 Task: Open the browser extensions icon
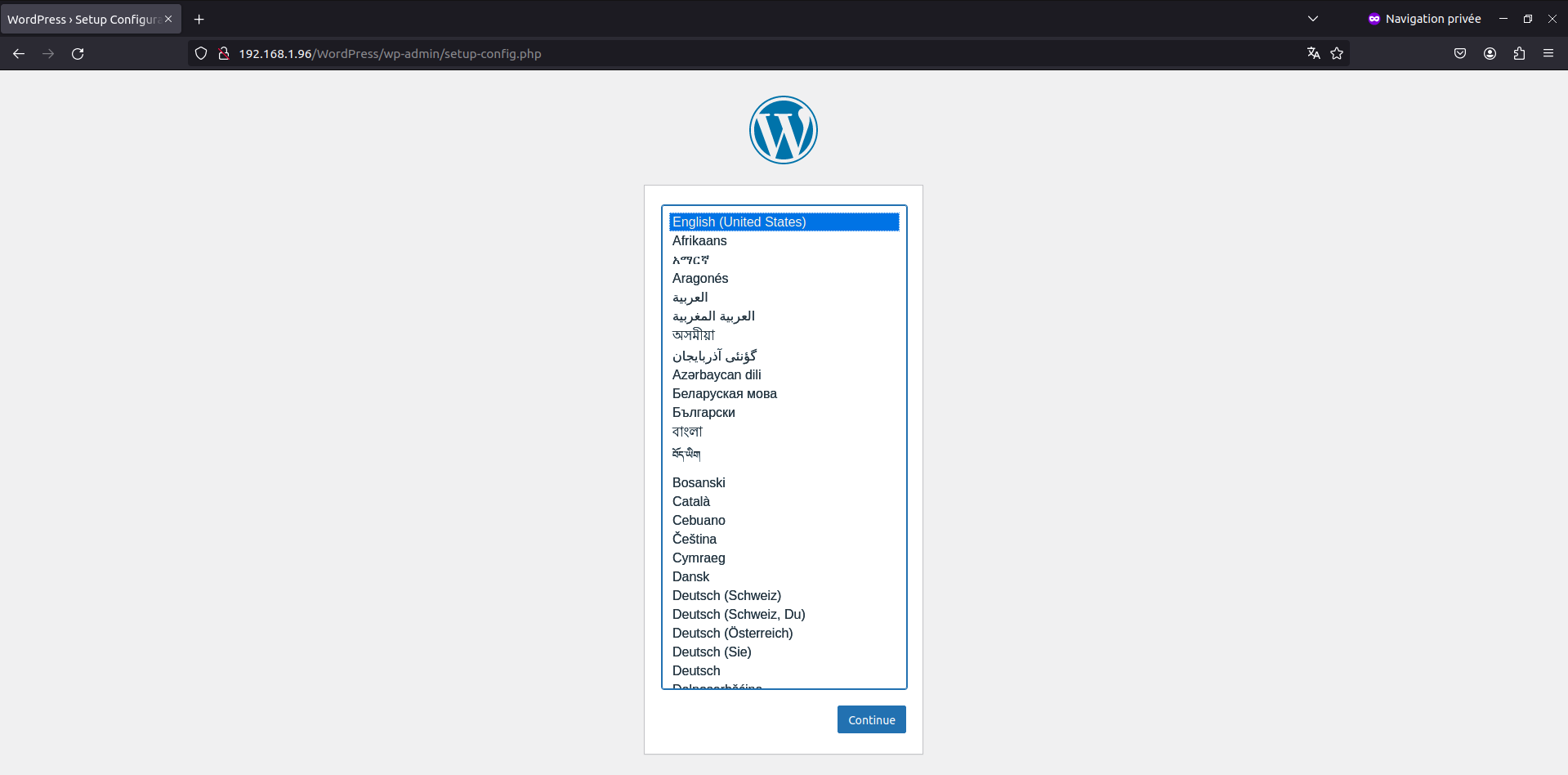tap(1518, 53)
